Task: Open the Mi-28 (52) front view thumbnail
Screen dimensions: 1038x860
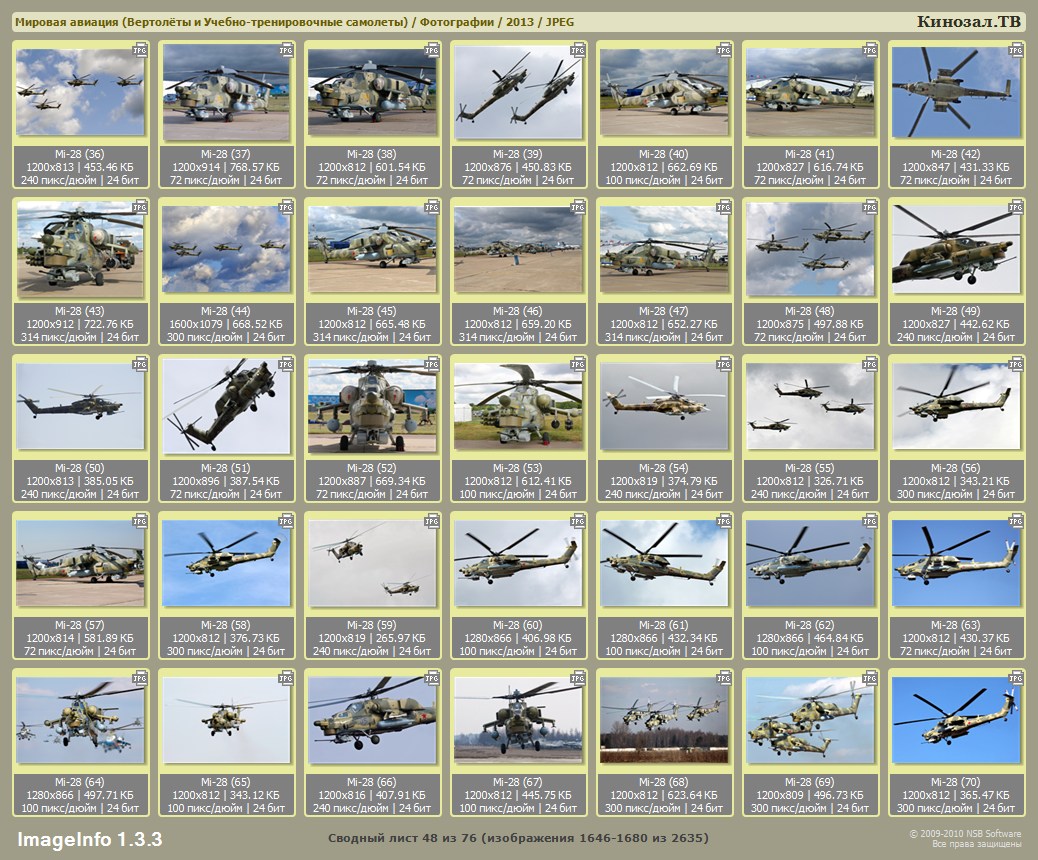Action: click(x=372, y=406)
